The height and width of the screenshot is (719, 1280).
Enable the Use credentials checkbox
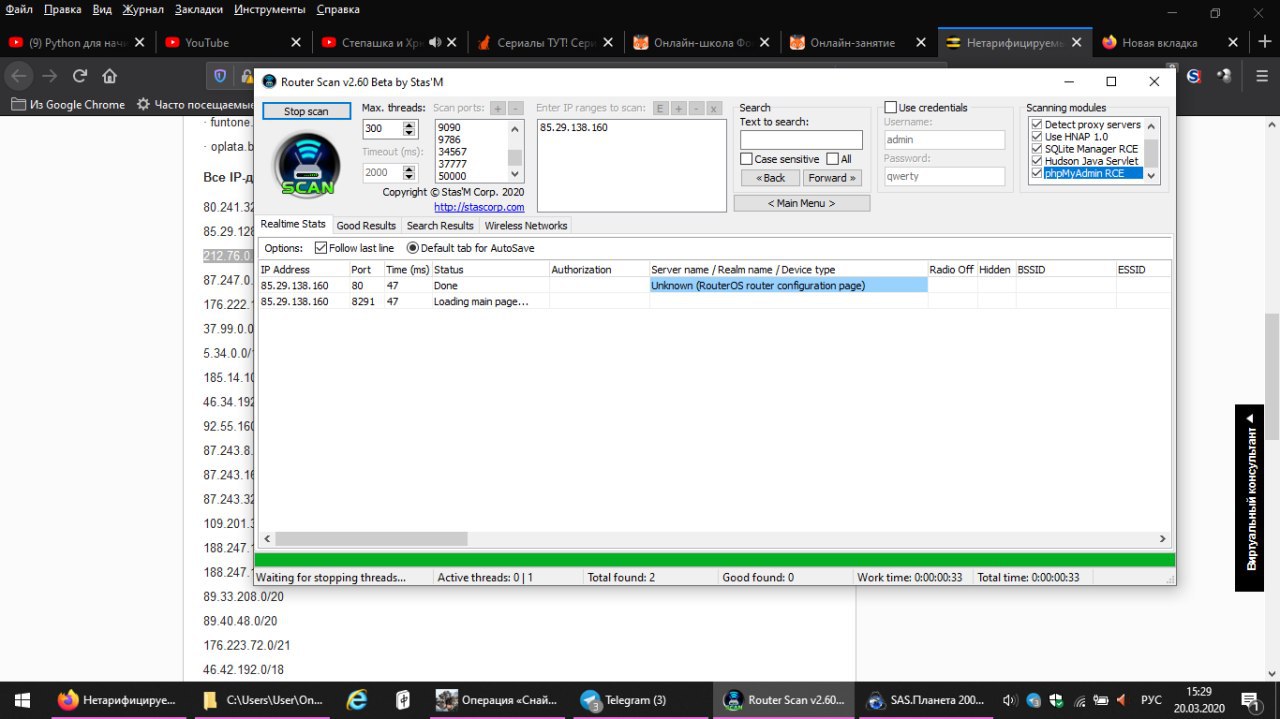[x=891, y=108]
